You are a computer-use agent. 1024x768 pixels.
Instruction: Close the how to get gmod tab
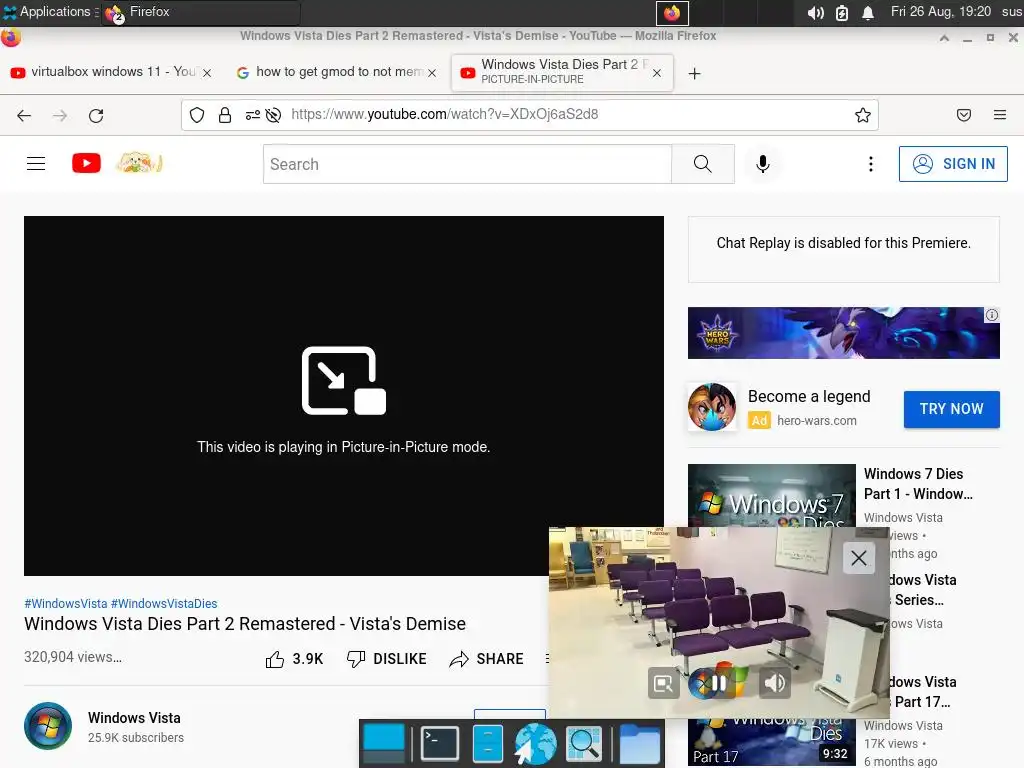[432, 72]
